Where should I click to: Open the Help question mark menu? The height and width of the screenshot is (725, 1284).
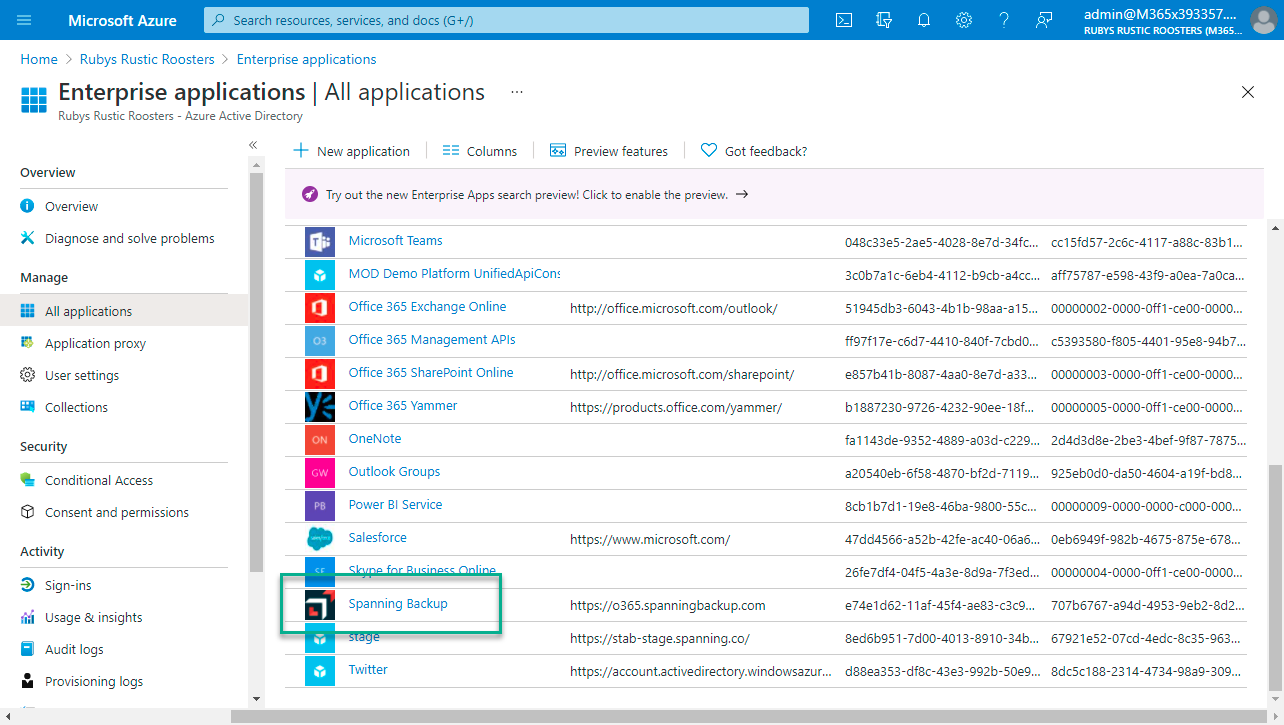point(1004,20)
